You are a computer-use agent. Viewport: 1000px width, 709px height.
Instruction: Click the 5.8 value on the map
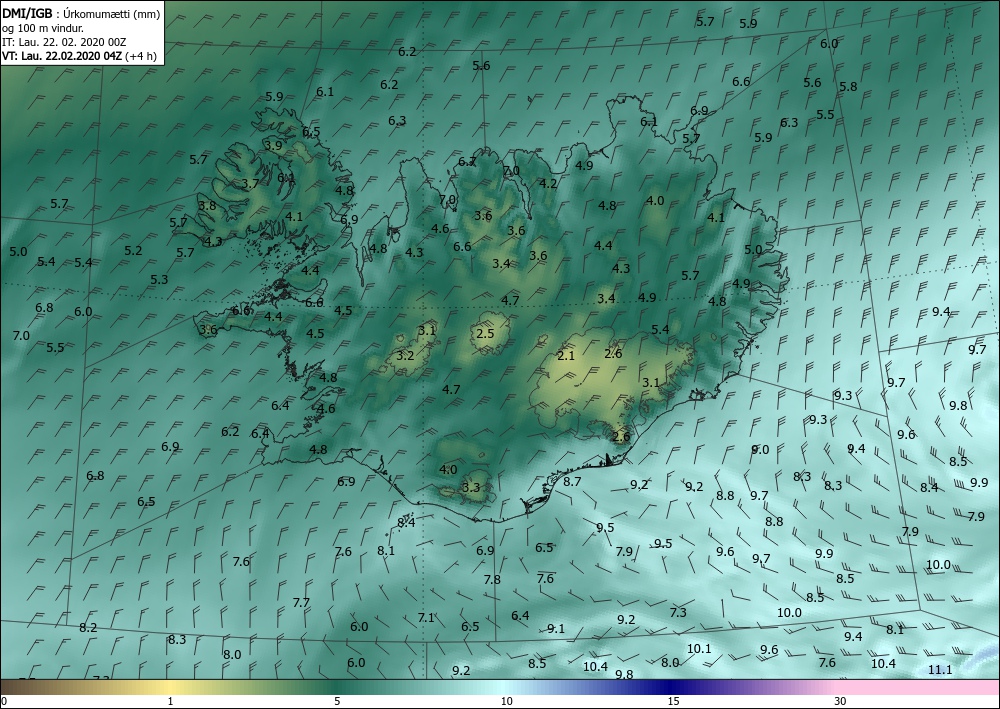pyautogui.click(x=848, y=87)
